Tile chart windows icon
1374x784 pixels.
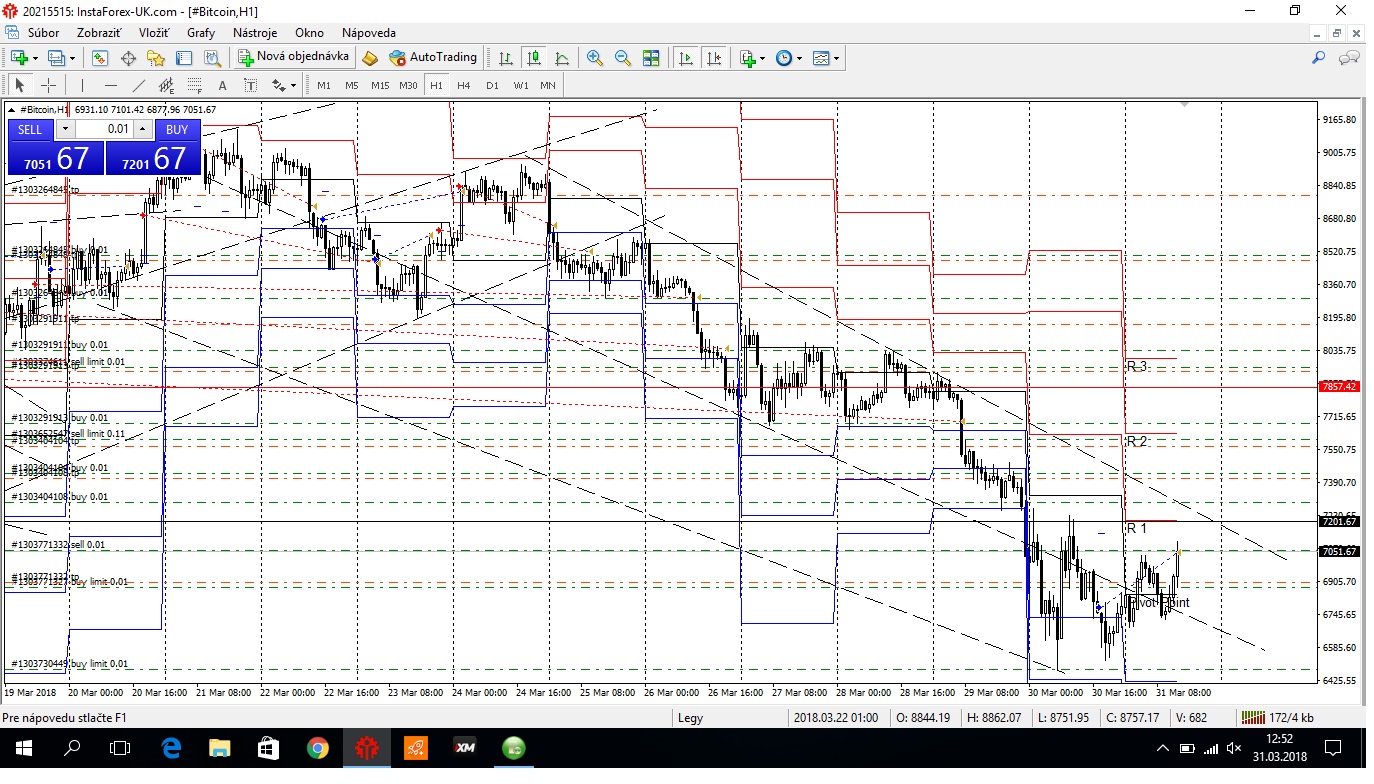(651, 58)
